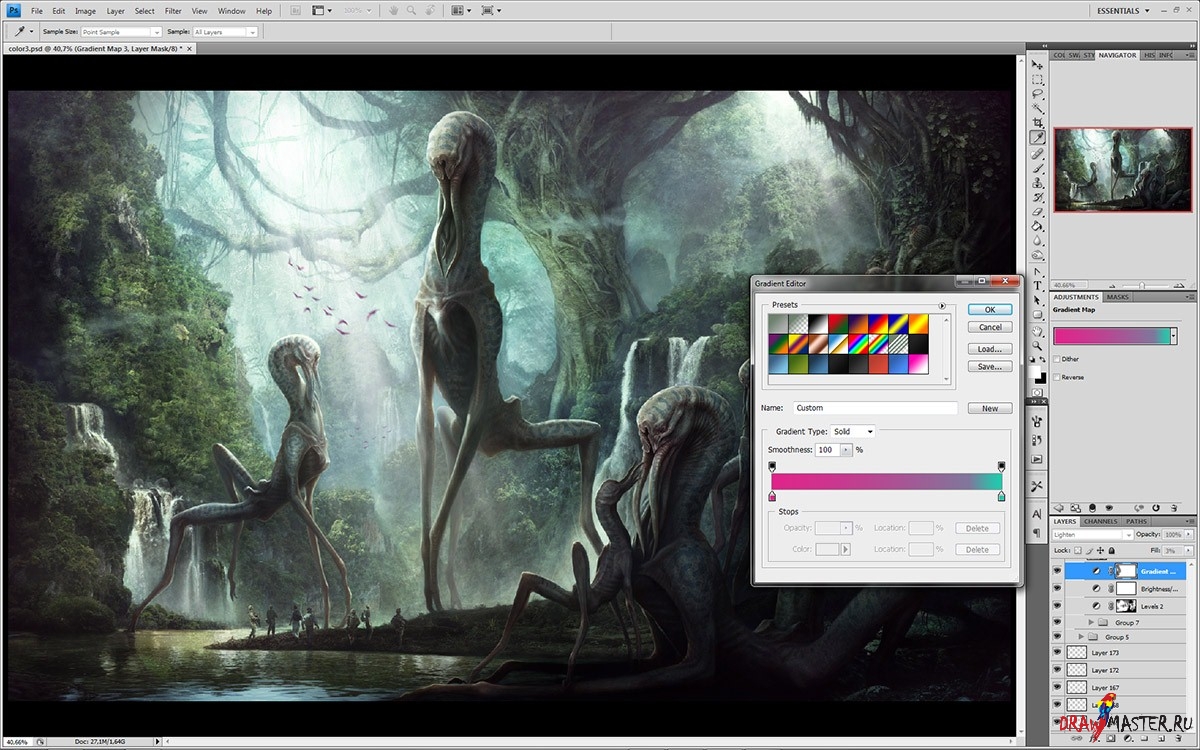Open the Presets flyout menu arrow
Image resolution: width=1200 pixels, height=750 pixels.
click(941, 305)
